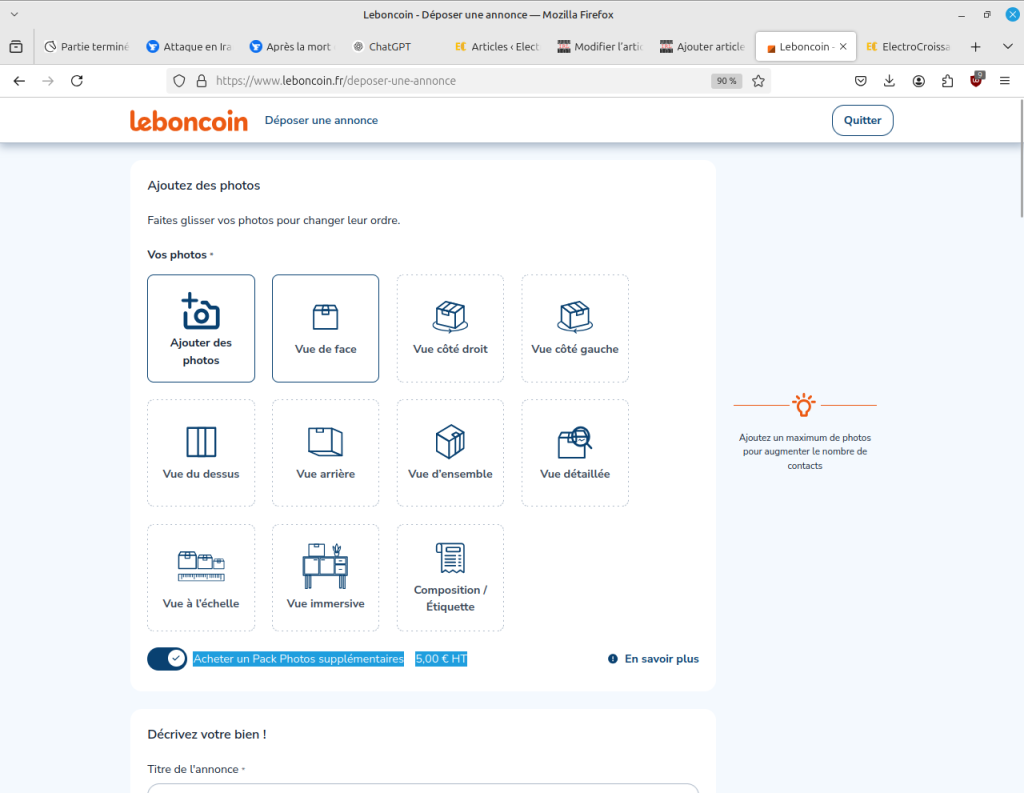Select the Vue de face photo slot
This screenshot has height=793, width=1024.
[325, 329]
